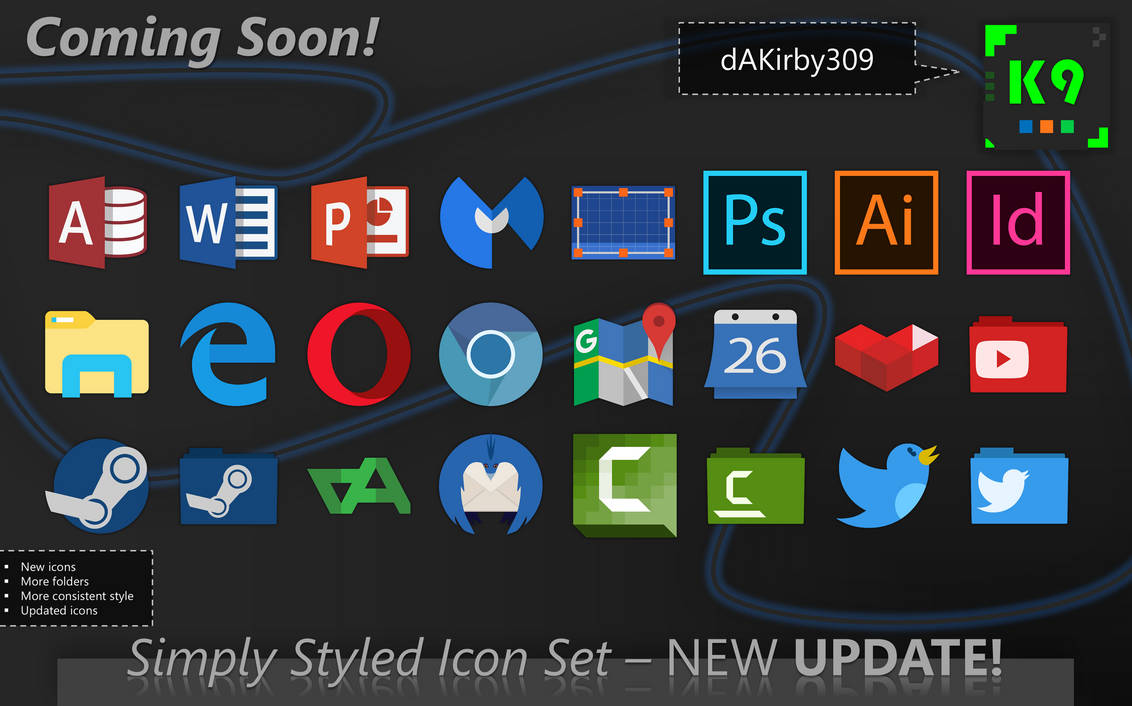Click the 'More folders' bullet text
Screen dimensions: 1132x706
click(55, 581)
